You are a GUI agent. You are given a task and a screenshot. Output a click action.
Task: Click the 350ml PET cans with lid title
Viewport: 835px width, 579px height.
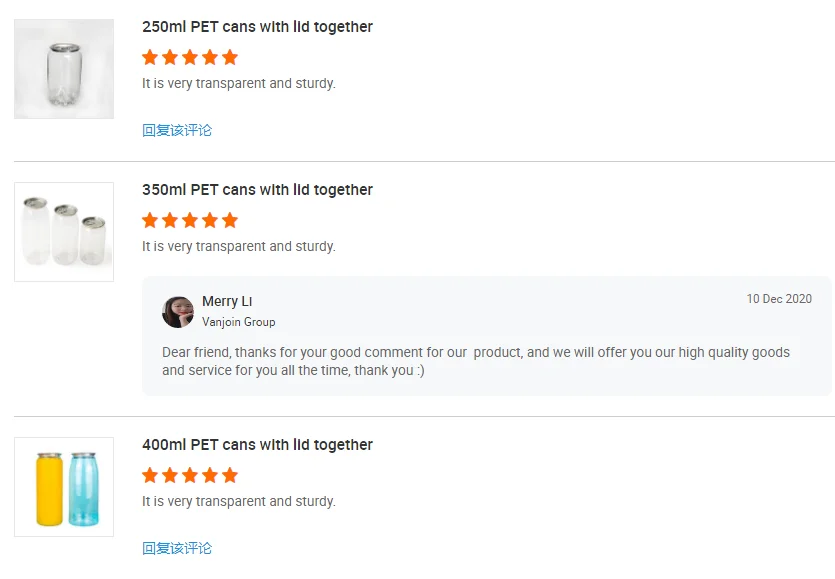[257, 190]
